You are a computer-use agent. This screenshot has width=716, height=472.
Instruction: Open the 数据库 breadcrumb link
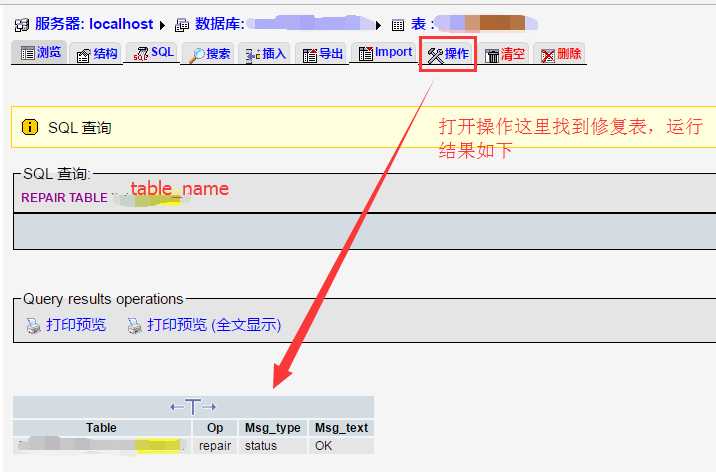click(x=220, y=24)
